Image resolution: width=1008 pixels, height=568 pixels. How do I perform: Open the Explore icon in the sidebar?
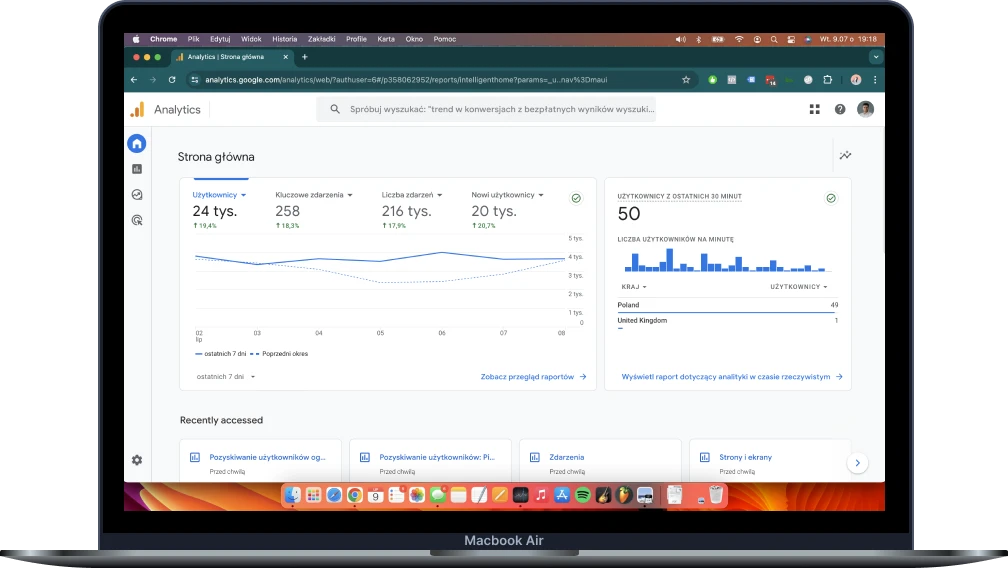(x=137, y=195)
